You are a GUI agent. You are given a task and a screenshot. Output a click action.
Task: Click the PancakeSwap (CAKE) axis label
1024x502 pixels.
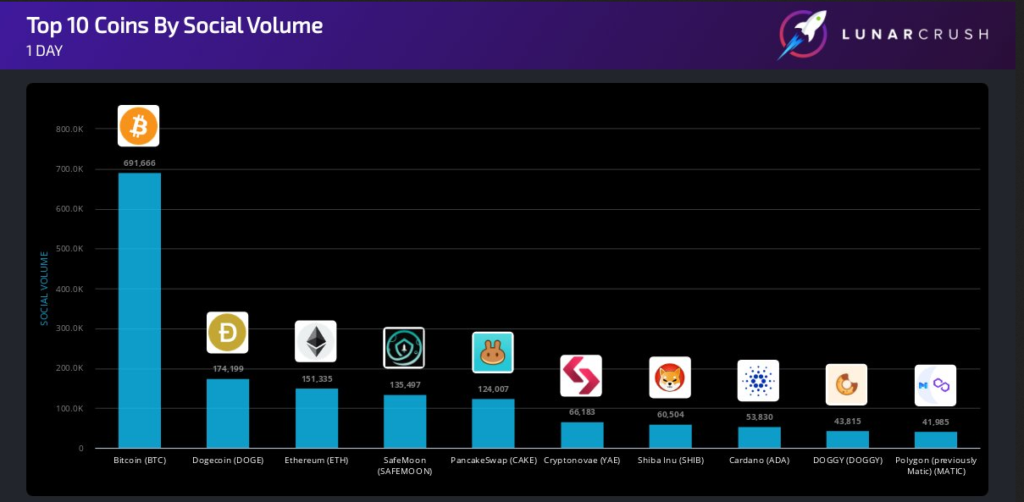point(494,460)
